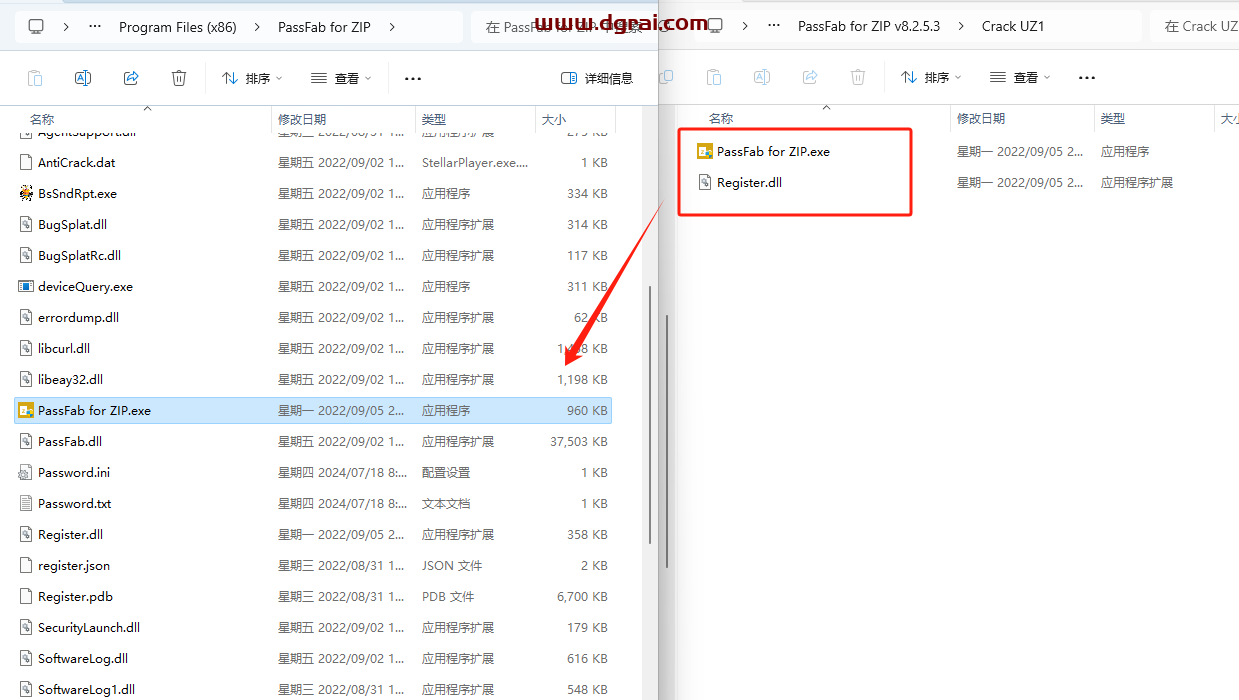Click the This PC monitor icon in right address bar

click(715, 26)
